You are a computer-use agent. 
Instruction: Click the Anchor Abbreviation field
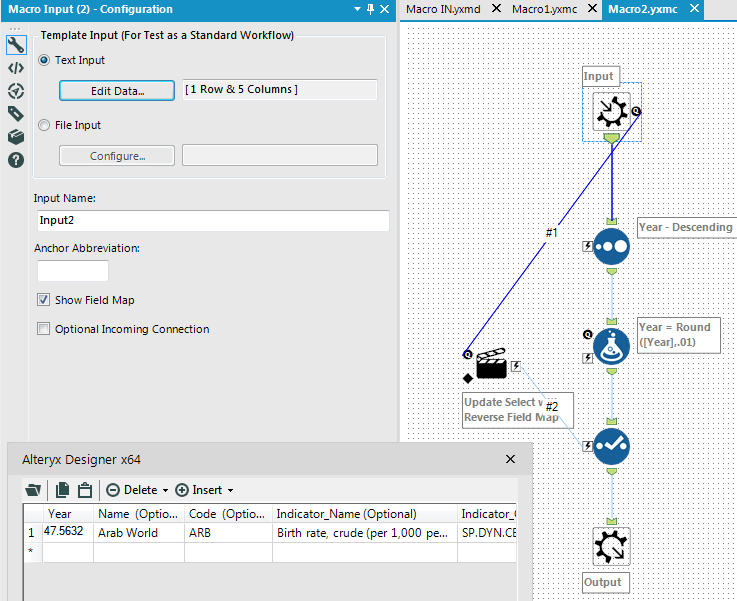click(x=73, y=271)
